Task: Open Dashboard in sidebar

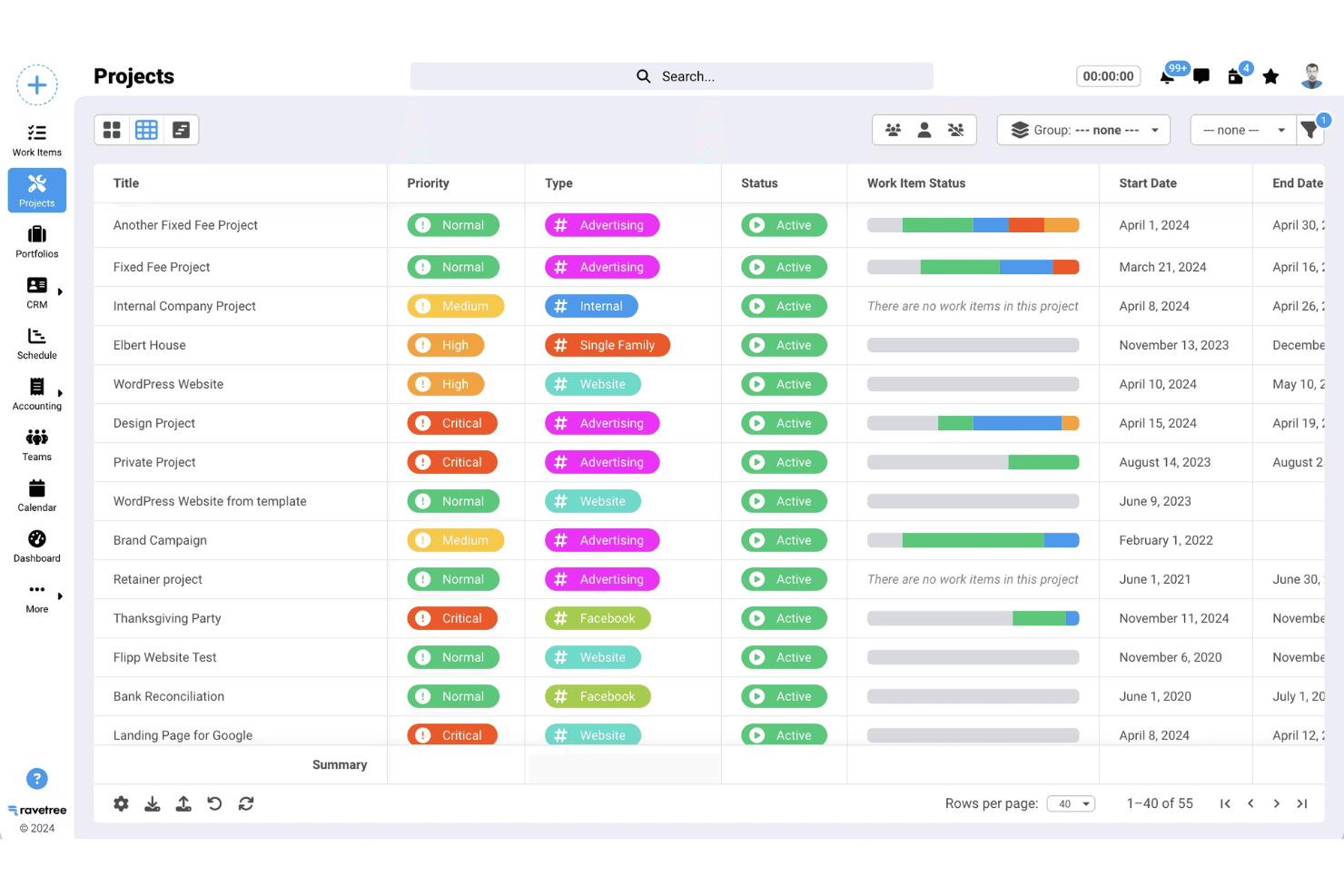Action: [37, 547]
